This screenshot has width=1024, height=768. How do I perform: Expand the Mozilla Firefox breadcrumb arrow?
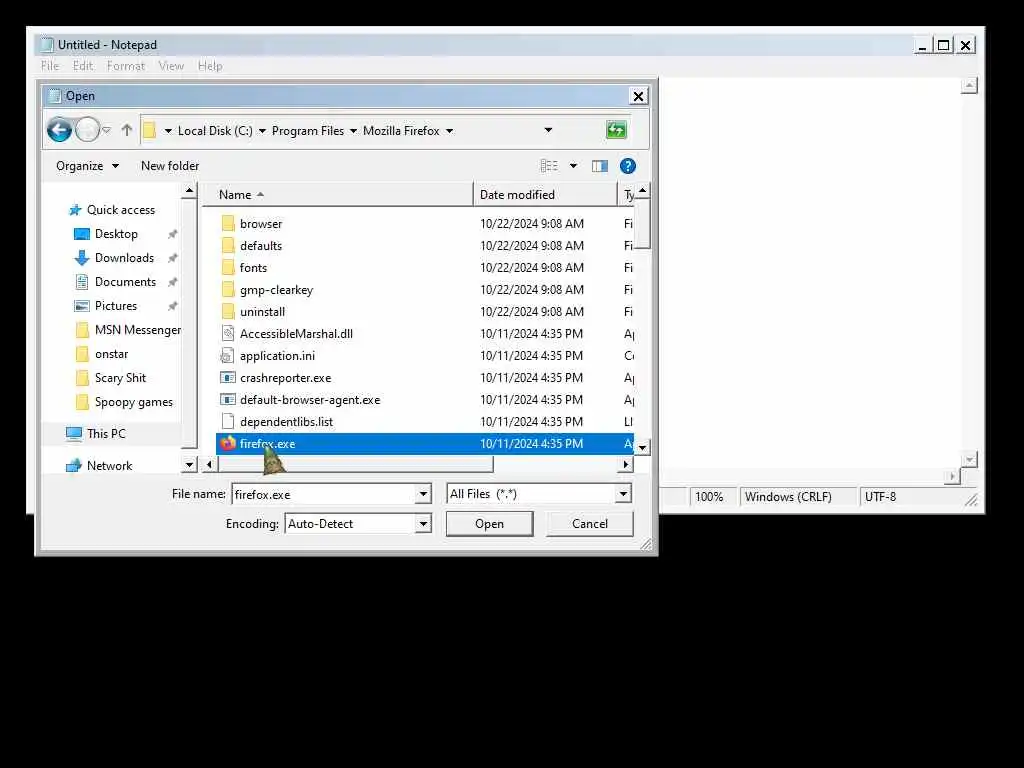[x=449, y=131]
